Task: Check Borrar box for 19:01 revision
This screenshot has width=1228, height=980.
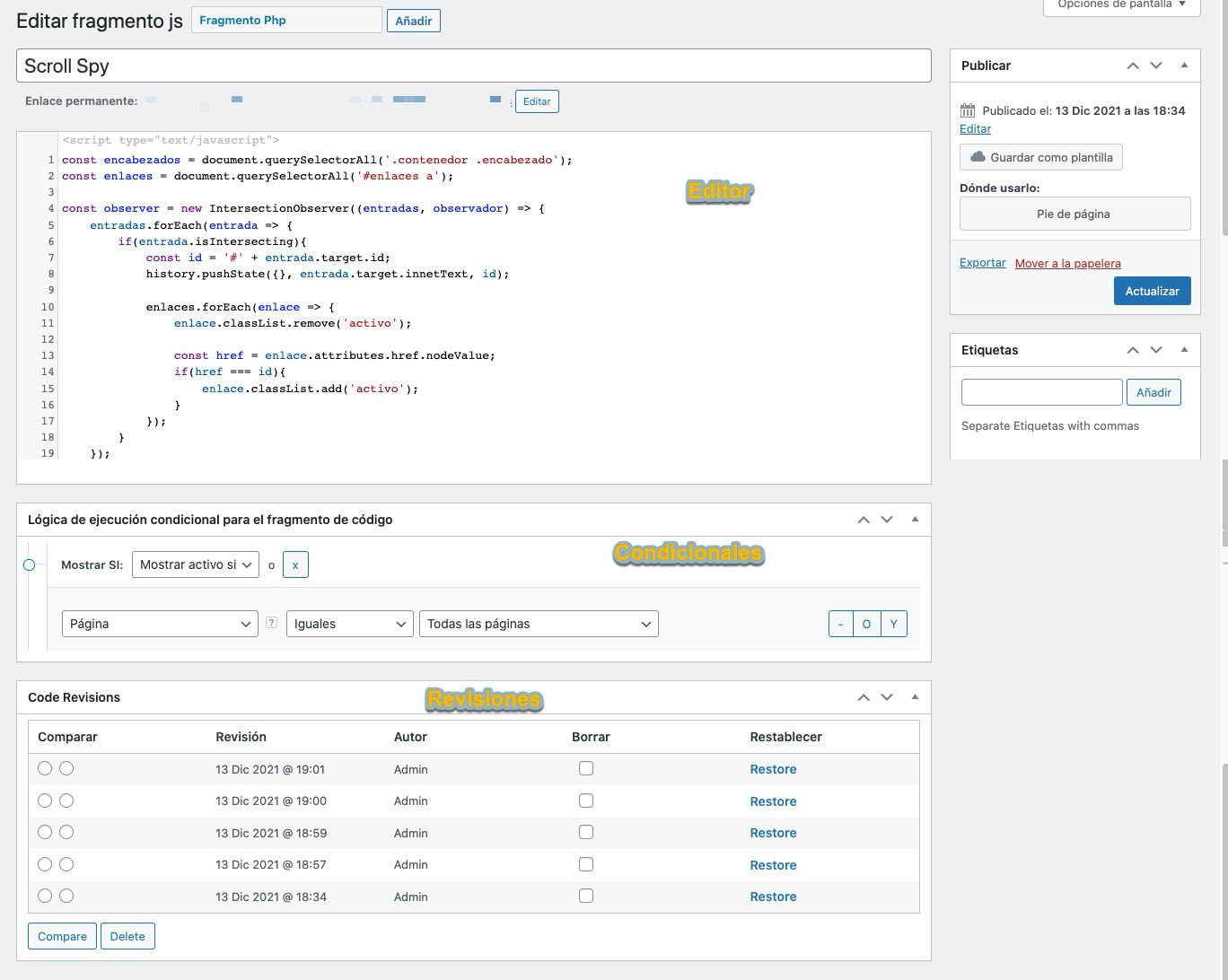Action: click(x=586, y=768)
